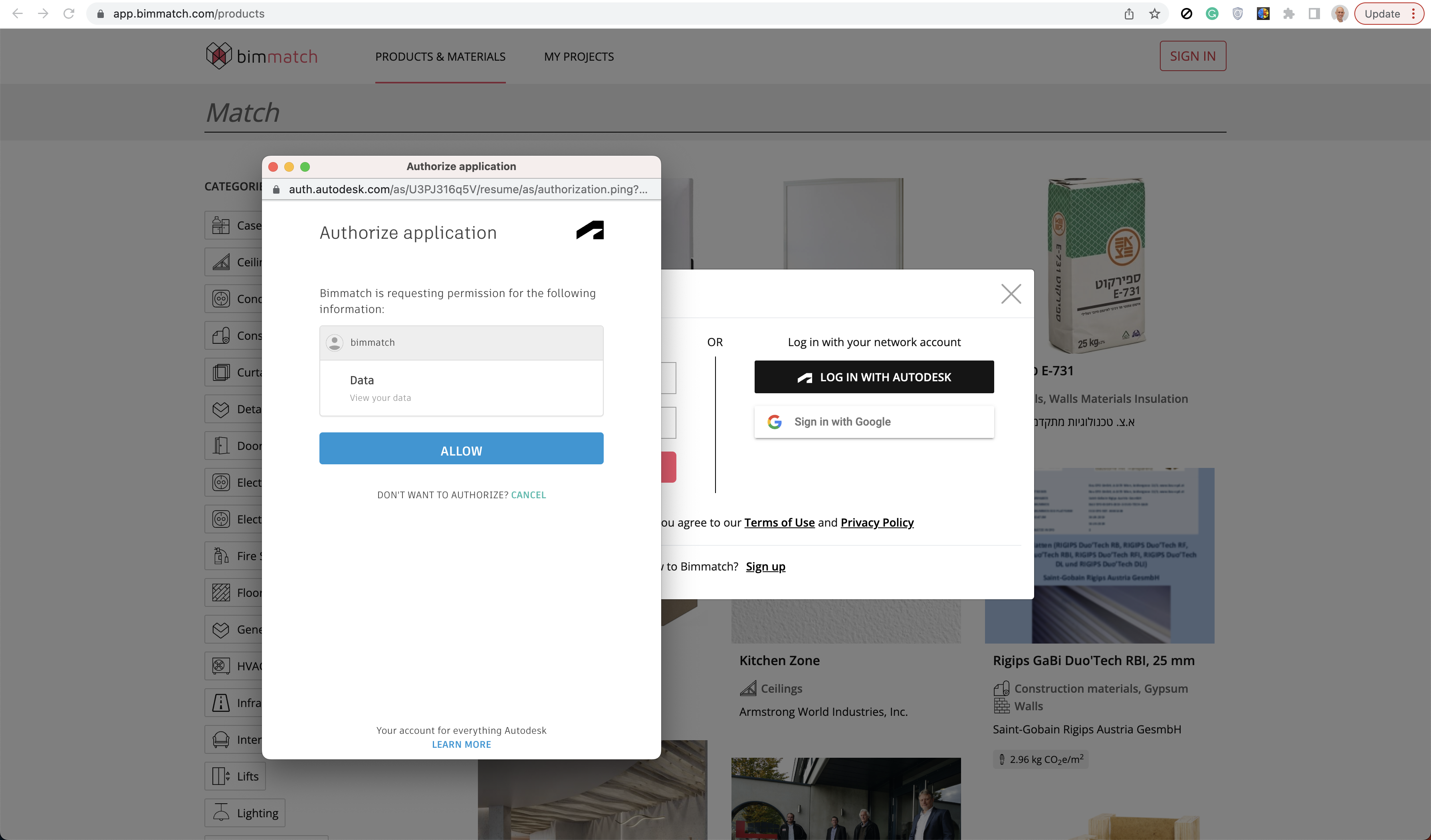Open the browser extensions puzzle icon
Viewport: 1431px width, 840px height.
tap(1288, 14)
